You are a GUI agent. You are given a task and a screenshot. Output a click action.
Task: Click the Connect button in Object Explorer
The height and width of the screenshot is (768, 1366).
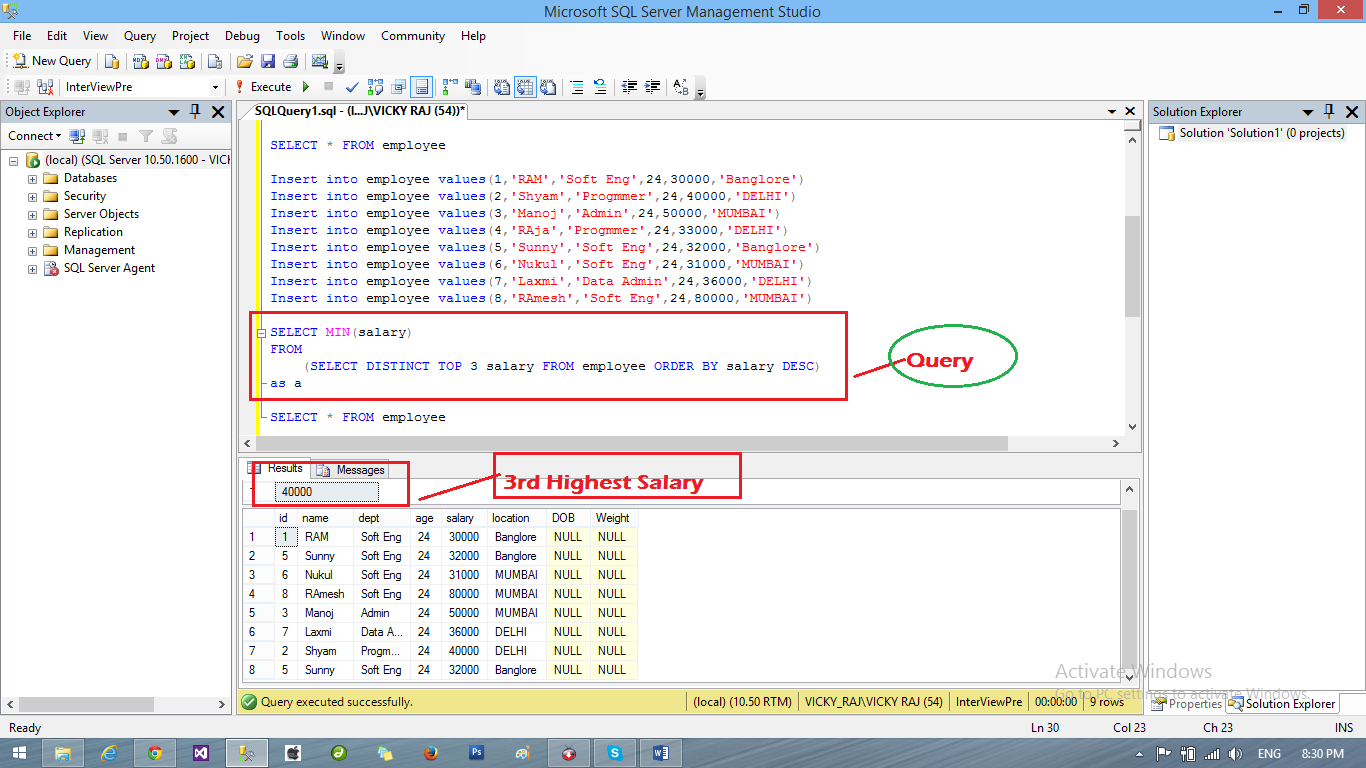[30, 135]
